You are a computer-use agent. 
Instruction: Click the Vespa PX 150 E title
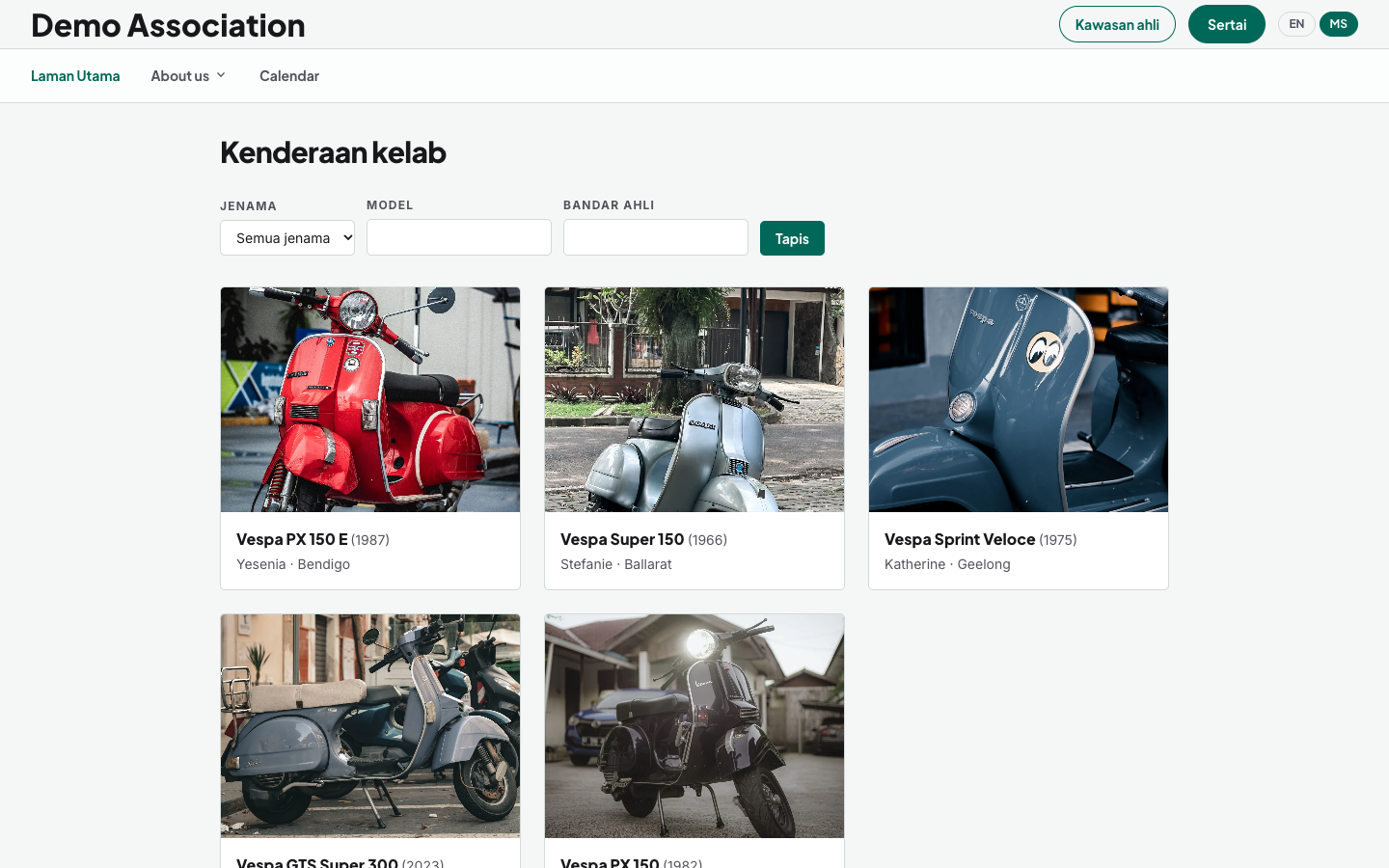tap(292, 539)
